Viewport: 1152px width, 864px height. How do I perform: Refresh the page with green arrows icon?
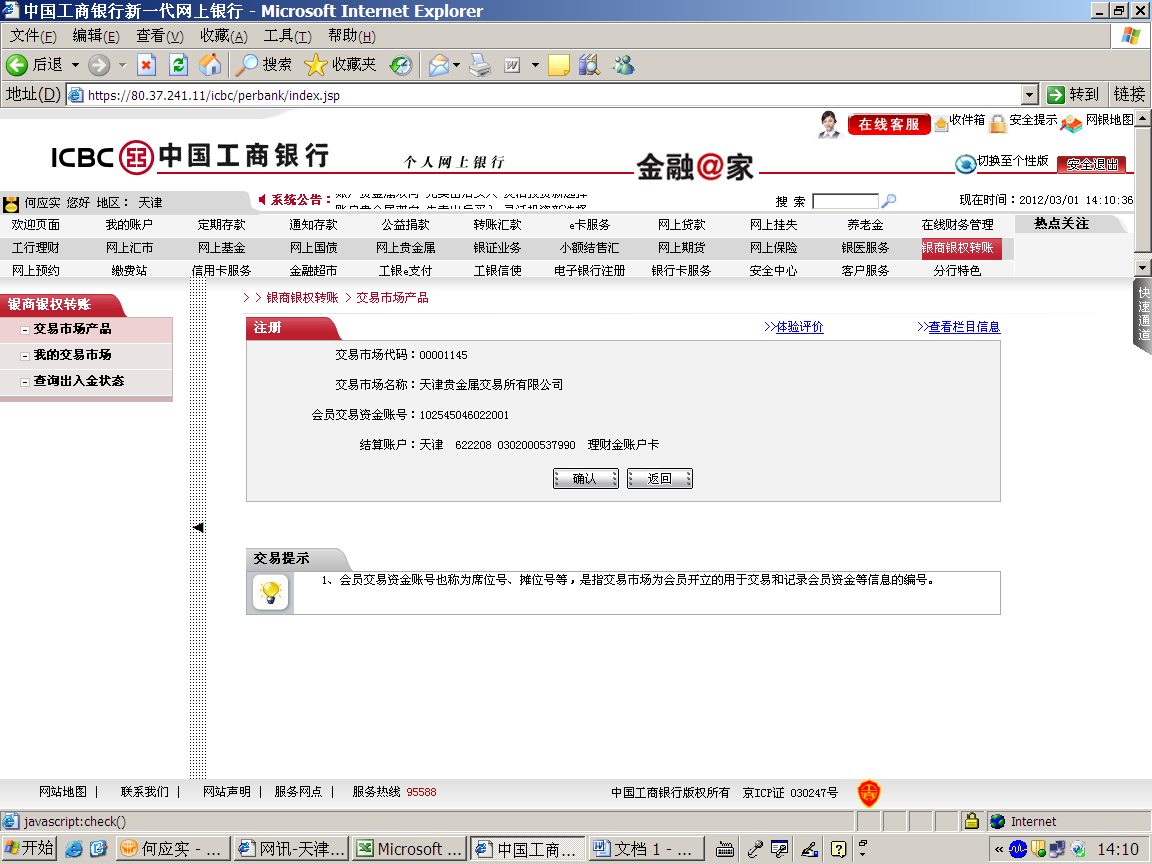pos(179,65)
